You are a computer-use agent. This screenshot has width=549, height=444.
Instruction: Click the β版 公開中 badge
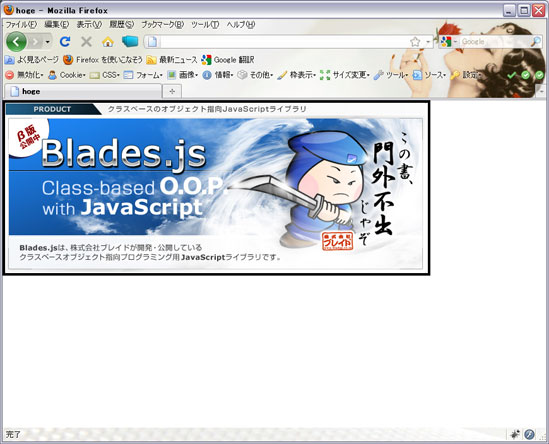click(28, 137)
